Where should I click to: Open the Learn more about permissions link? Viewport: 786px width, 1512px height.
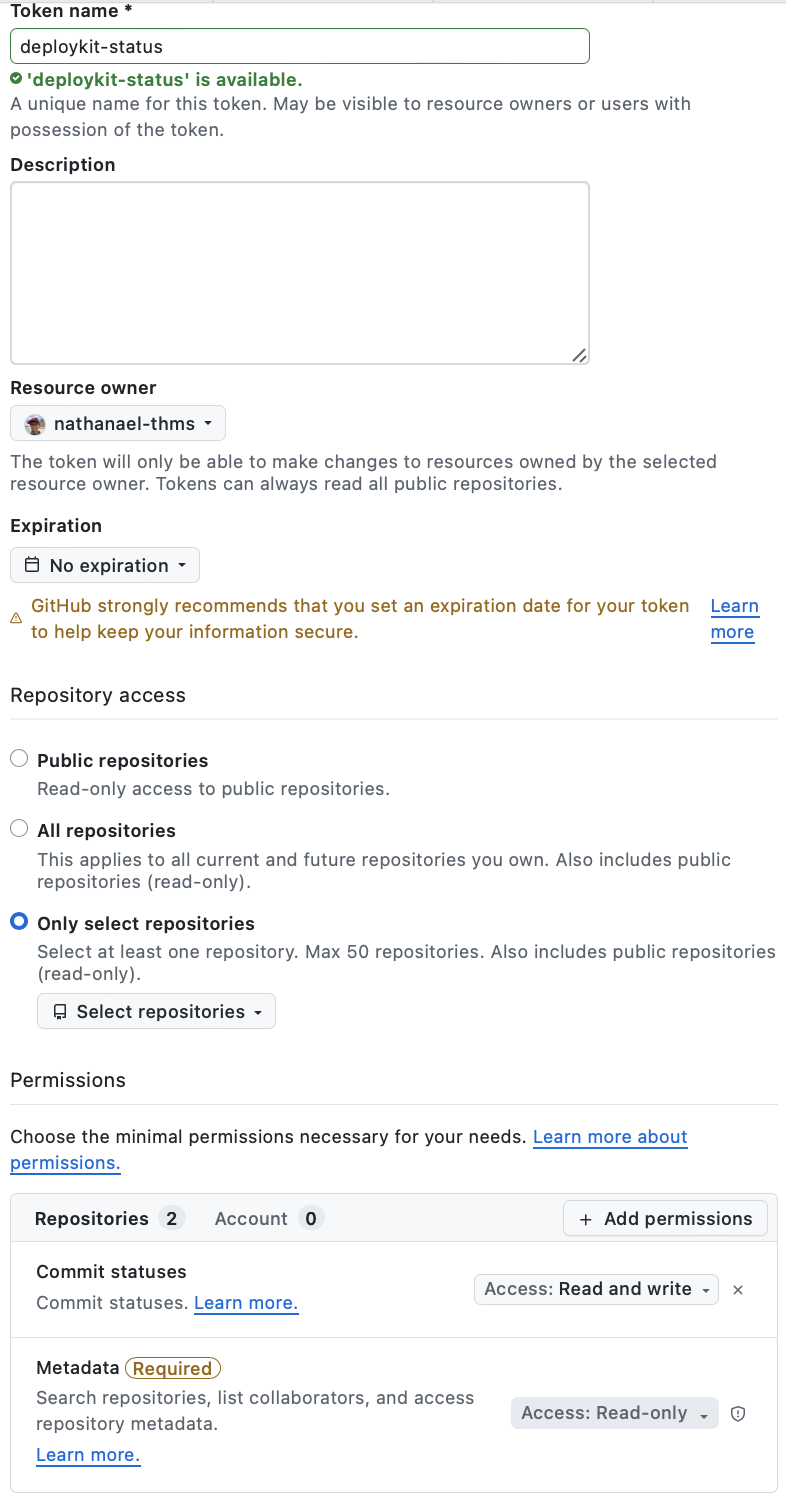610,1137
